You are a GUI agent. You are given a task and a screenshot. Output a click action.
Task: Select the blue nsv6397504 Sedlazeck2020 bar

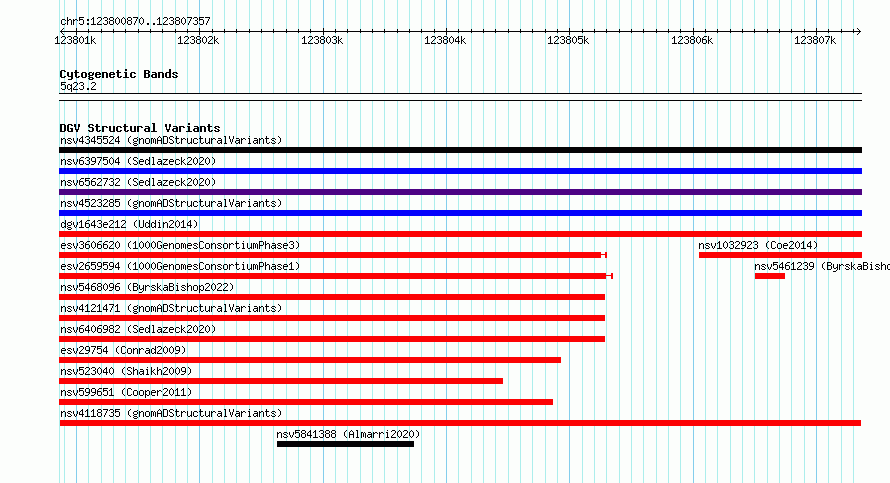pos(460,171)
